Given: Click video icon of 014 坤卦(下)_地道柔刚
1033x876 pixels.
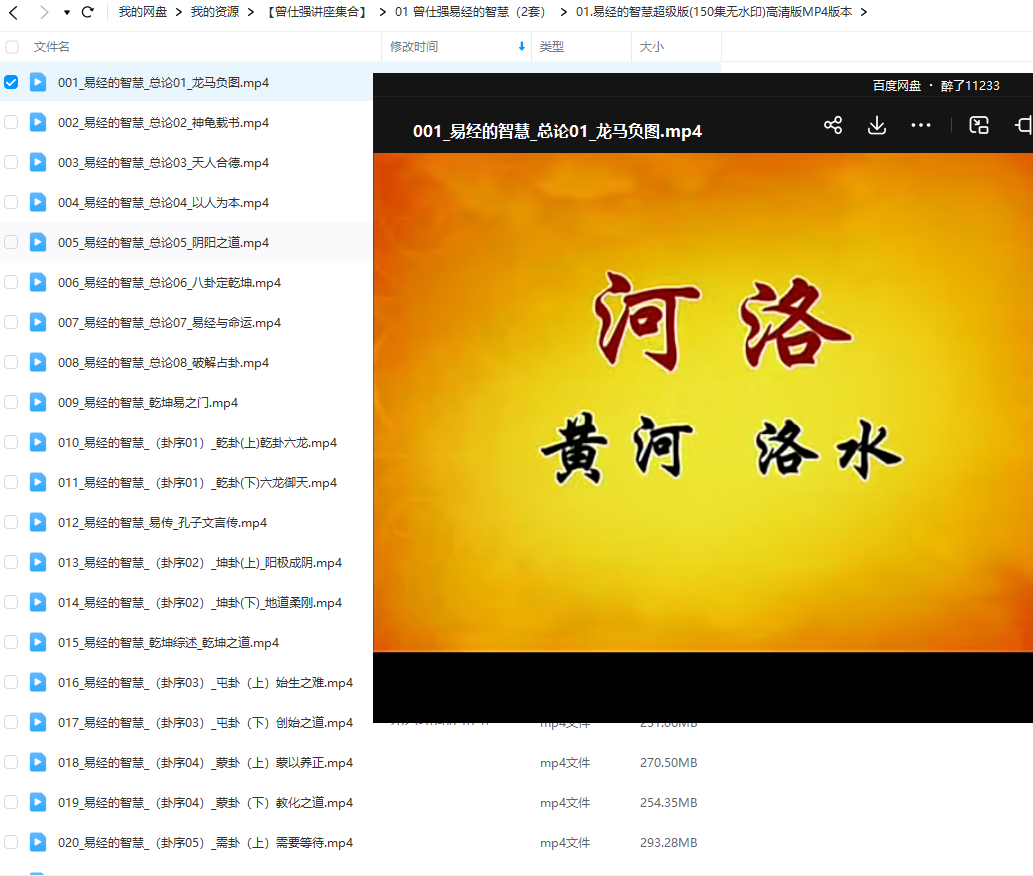Looking at the screenshot, I should click(38, 602).
